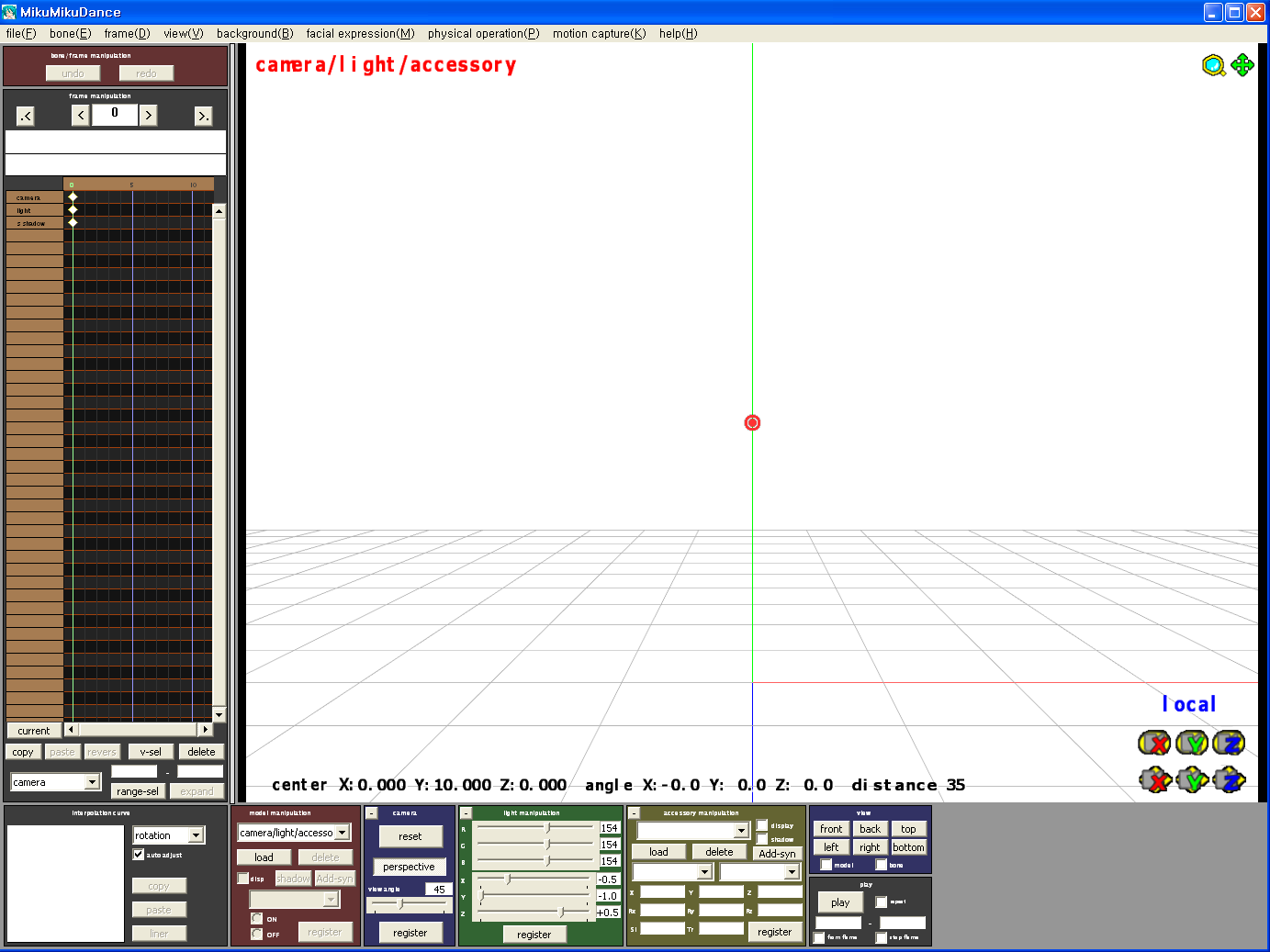Click the Y-axis move icon
The height and width of the screenshot is (952, 1270).
pyautogui.click(x=1192, y=779)
